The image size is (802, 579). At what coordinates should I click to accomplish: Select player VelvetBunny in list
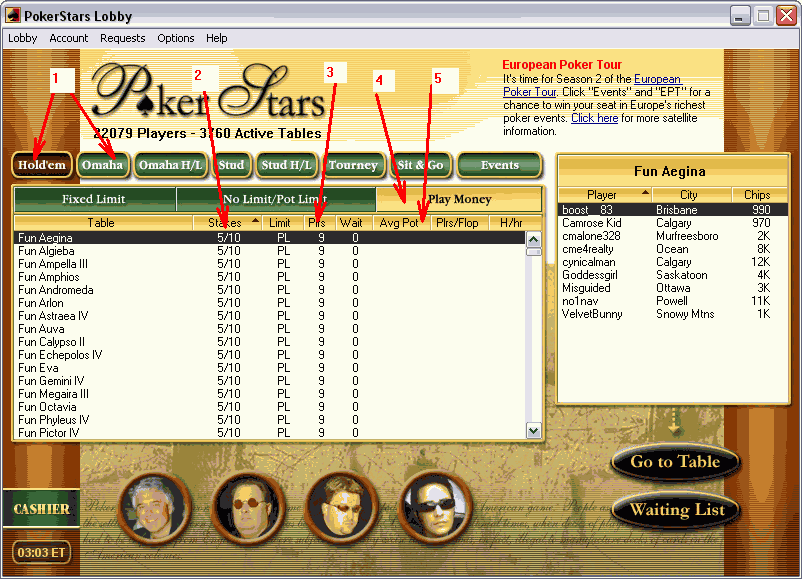coord(673,314)
